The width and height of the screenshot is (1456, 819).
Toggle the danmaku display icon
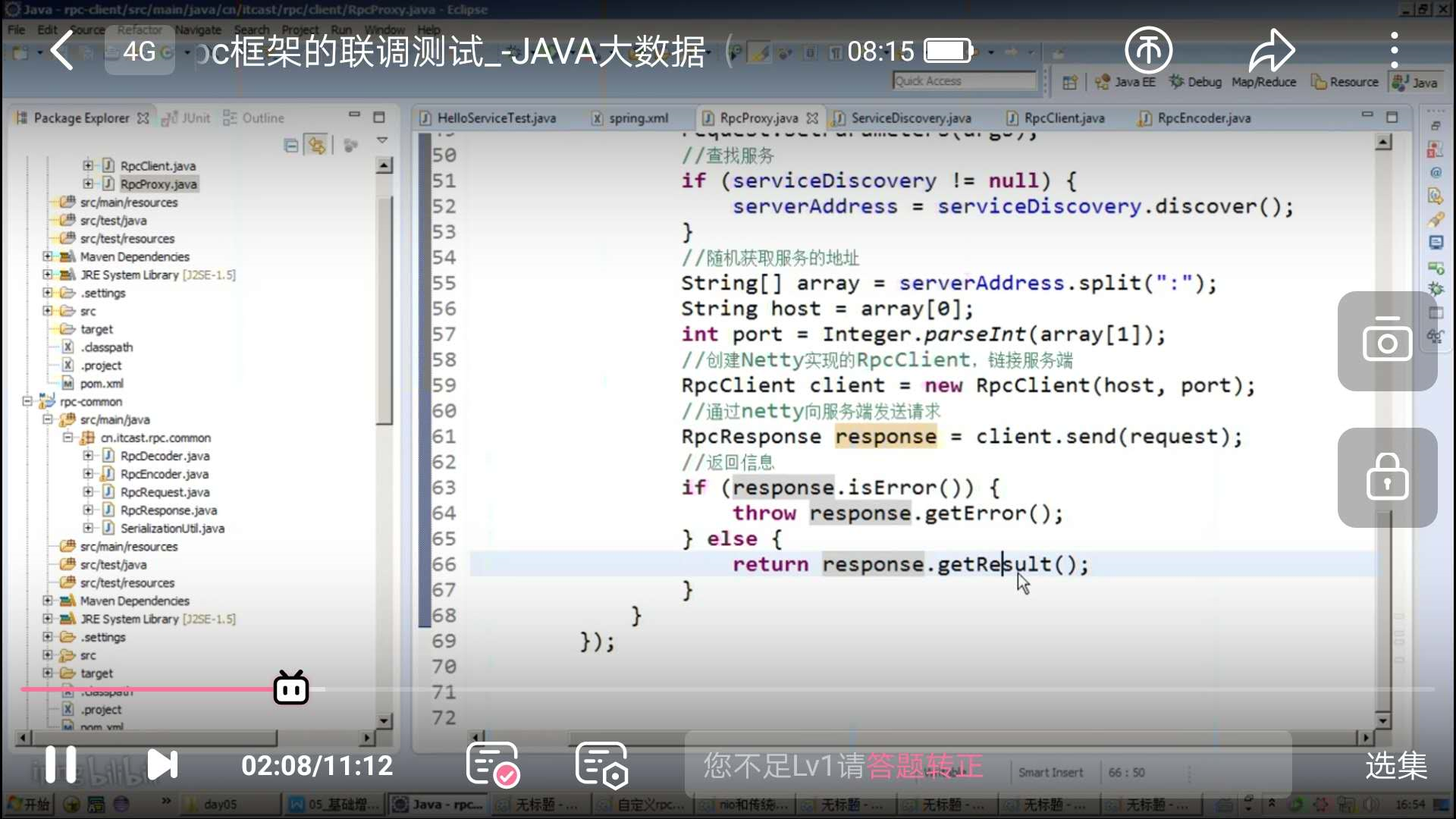point(493,764)
